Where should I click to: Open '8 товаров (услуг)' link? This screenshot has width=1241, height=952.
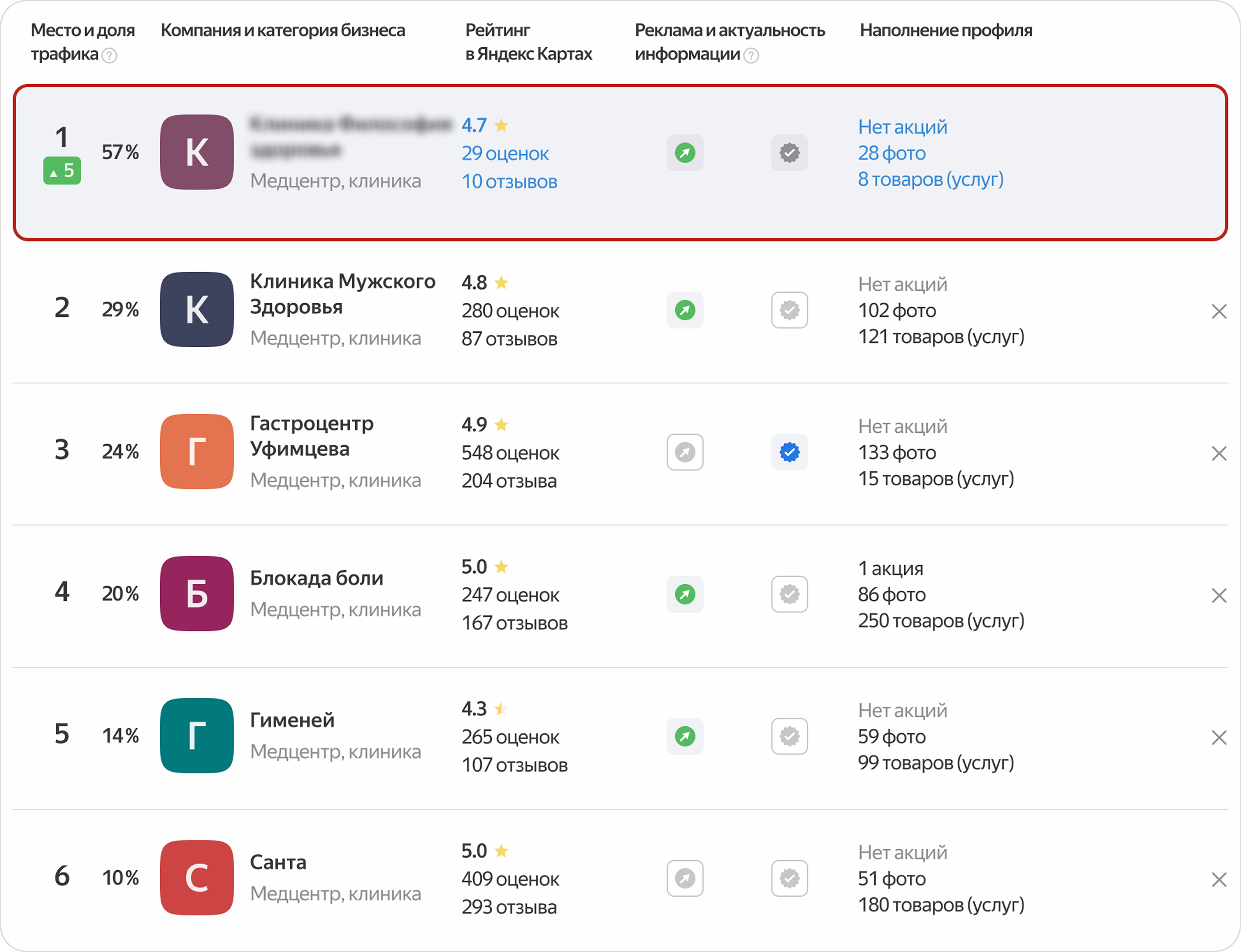931,179
